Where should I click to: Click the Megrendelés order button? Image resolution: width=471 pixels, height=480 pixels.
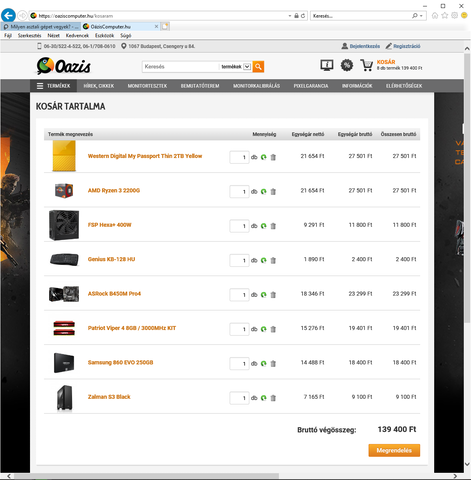pyautogui.click(x=394, y=450)
